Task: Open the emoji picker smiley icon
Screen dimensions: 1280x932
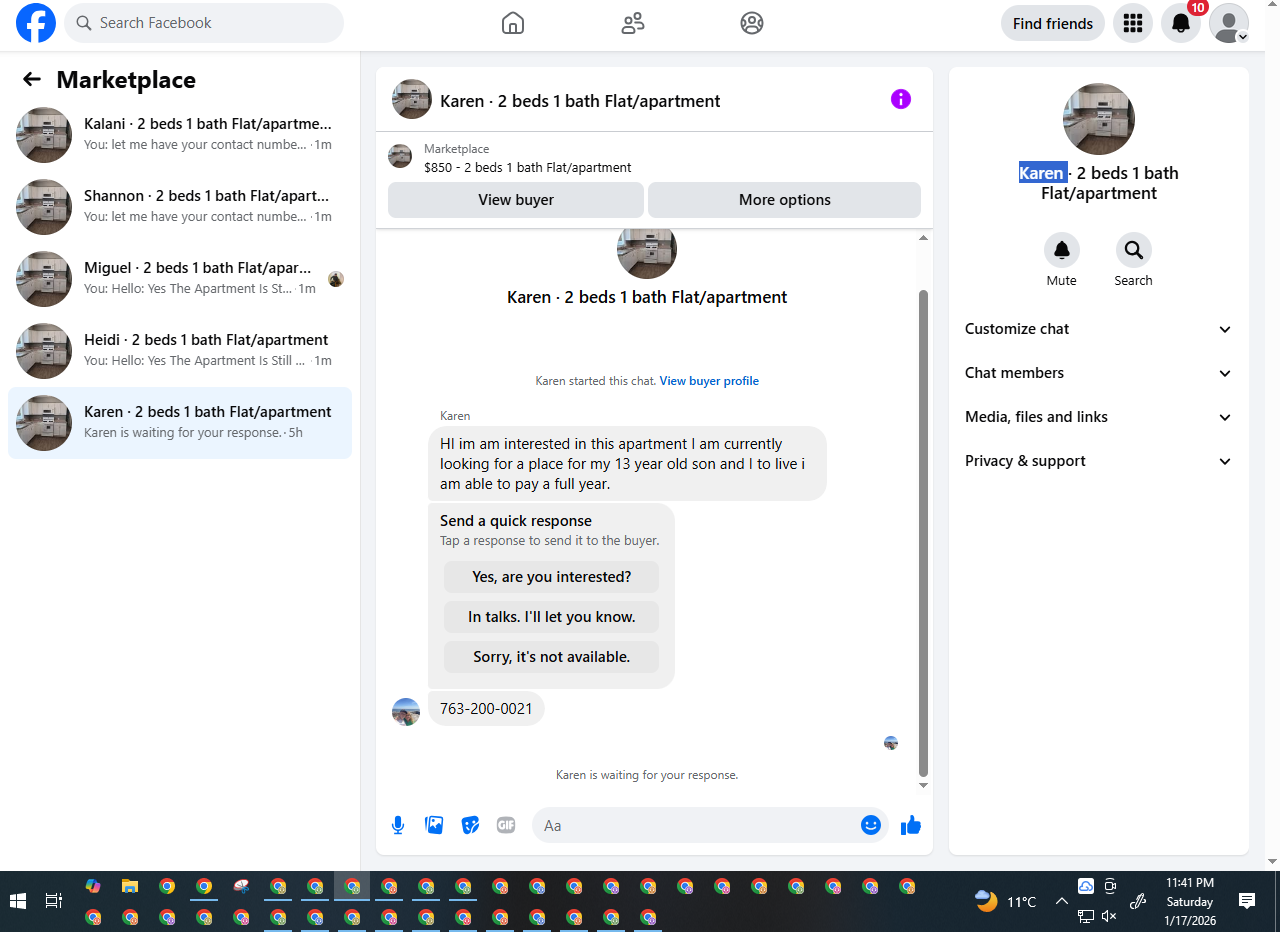Action: point(871,825)
